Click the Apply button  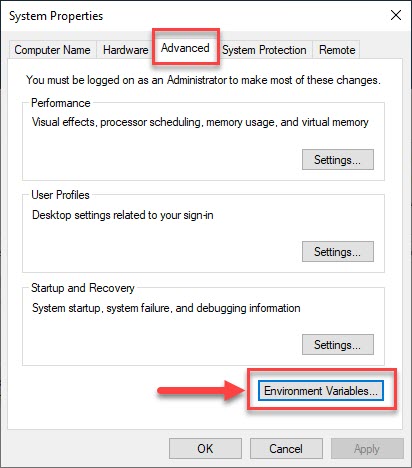[367, 449]
